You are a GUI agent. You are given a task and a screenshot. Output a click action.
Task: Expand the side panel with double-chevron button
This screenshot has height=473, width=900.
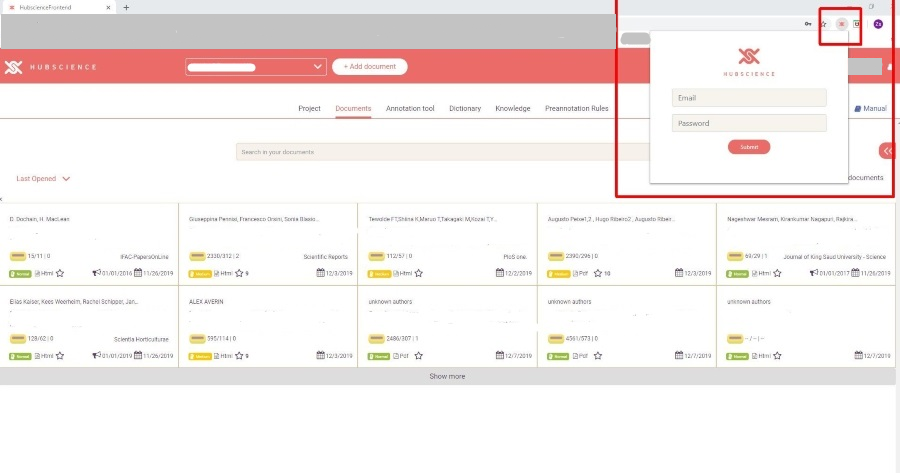tap(887, 151)
